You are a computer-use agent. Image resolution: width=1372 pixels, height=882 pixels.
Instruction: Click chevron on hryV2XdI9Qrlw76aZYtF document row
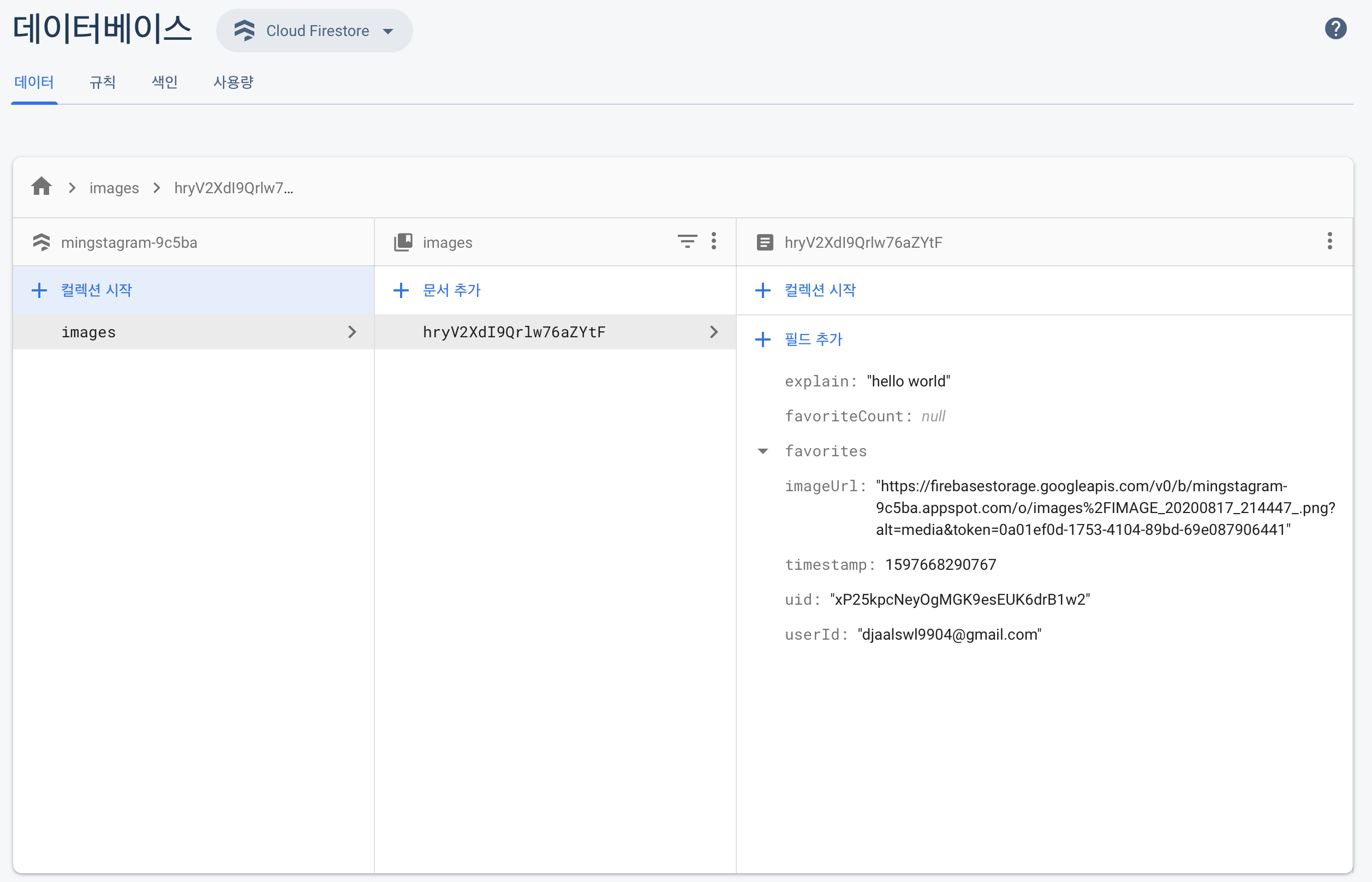click(713, 332)
